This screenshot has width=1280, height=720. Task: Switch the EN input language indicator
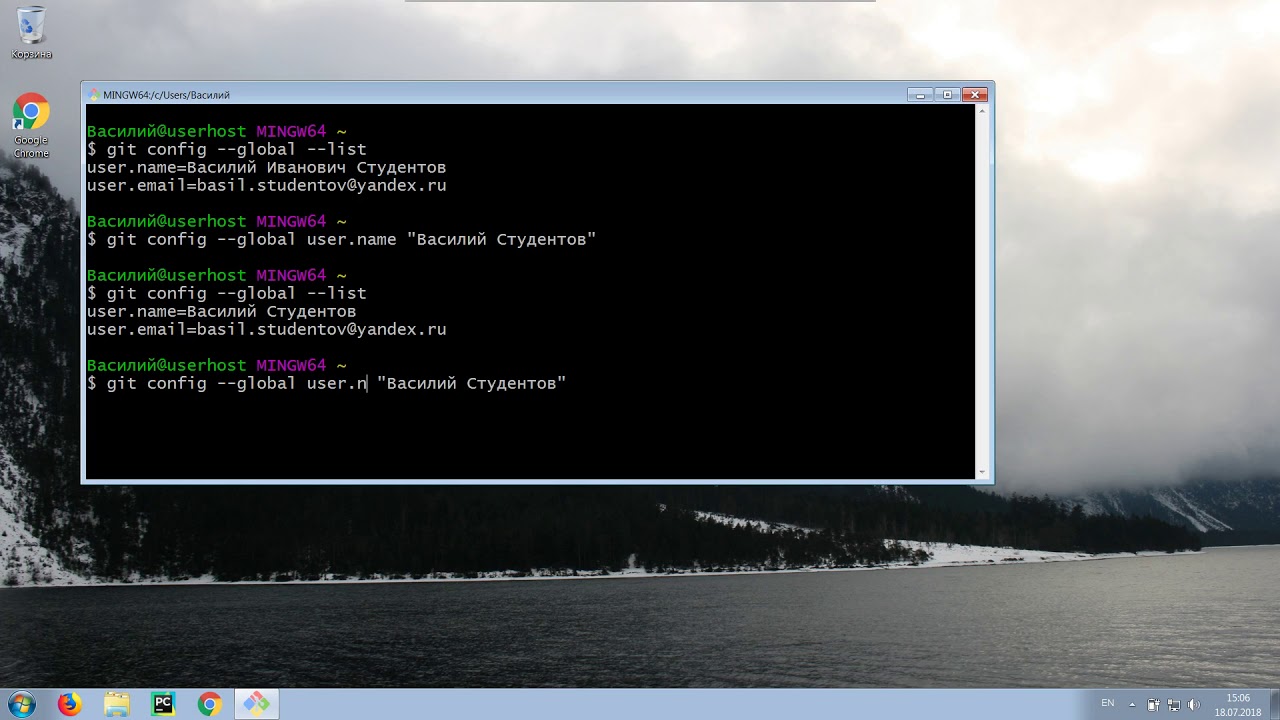pyautogui.click(x=1107, y=703)
